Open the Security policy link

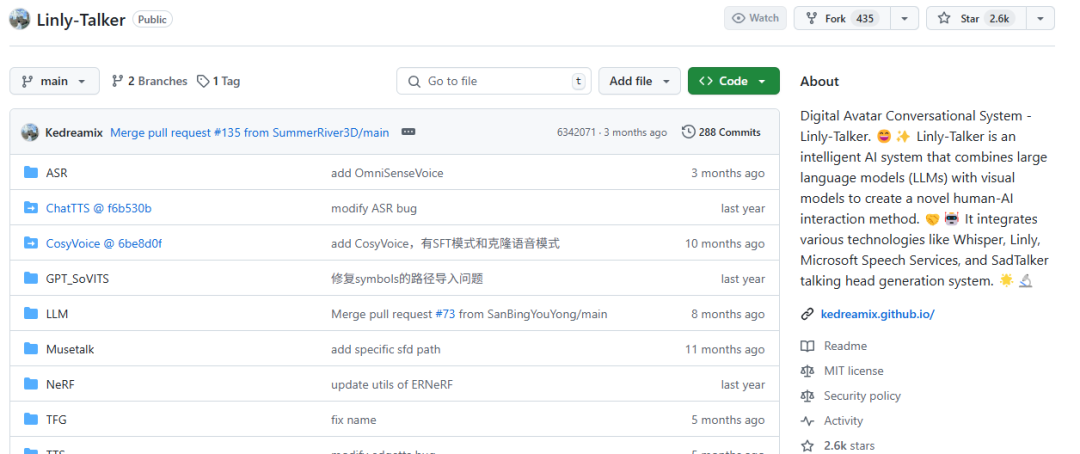coord(862,395)
